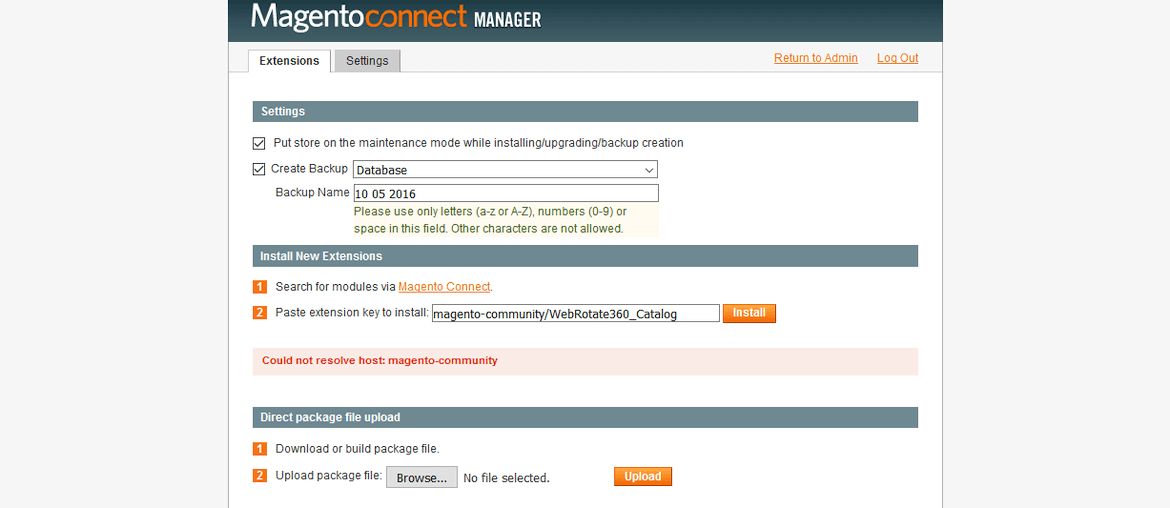Open the Magento Connect link
The width and height of the screenshot is (1170, 508).
(445, 286)
